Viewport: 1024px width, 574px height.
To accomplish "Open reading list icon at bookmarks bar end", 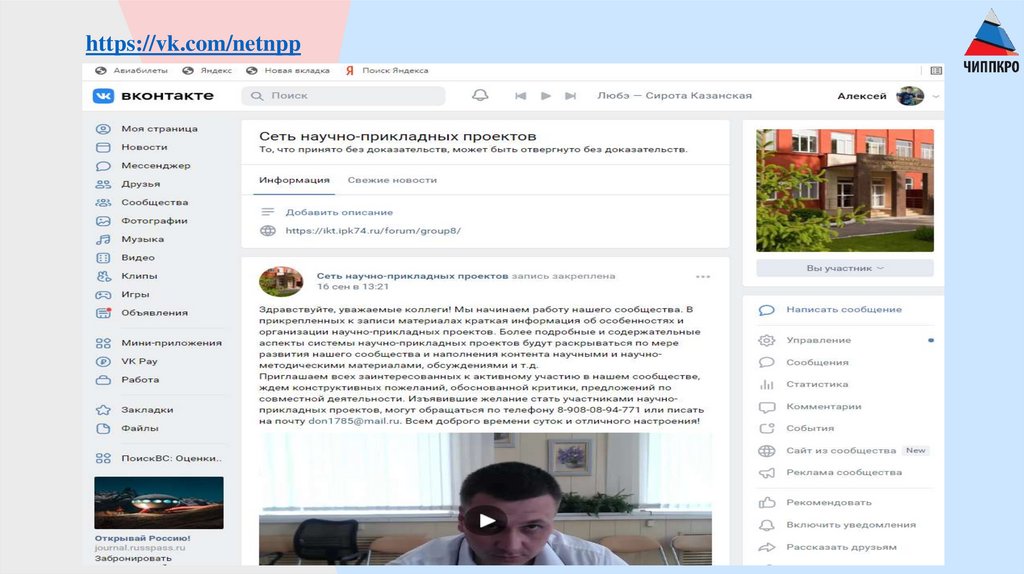I will coord(936,71).
